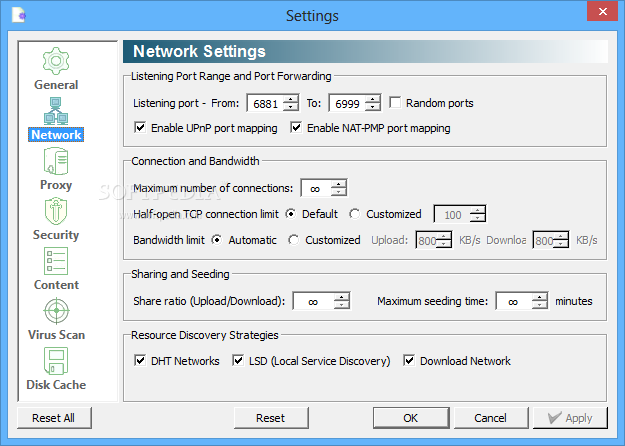The height and width of the screenshot is (446, 625).
Task: Select the Network computers icon
Action: pyautogui.click(x=56, y=111)
